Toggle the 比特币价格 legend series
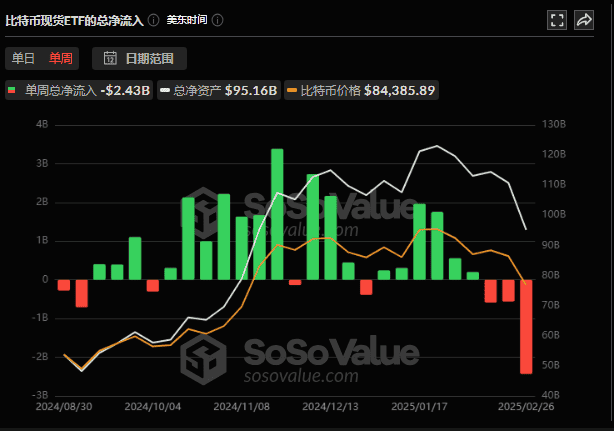The height and width of the screenshot is (431, 614). pos(361,91)
